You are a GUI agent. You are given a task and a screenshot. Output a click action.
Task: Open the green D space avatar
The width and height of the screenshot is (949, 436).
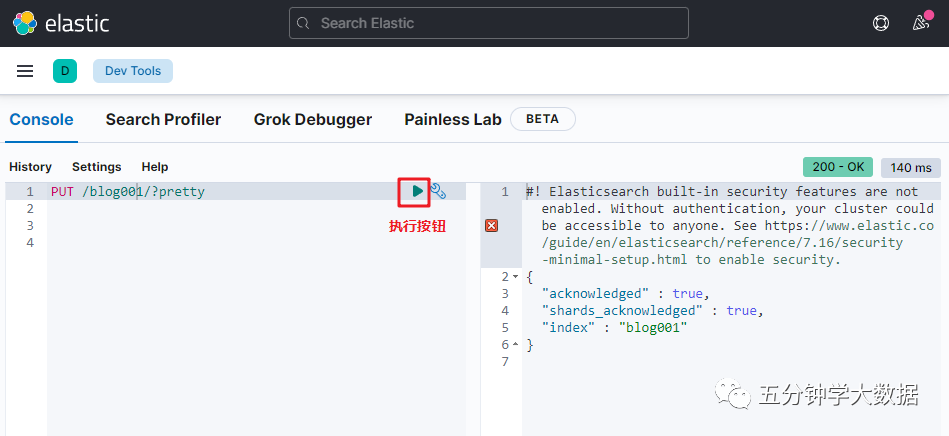point(65,70)
